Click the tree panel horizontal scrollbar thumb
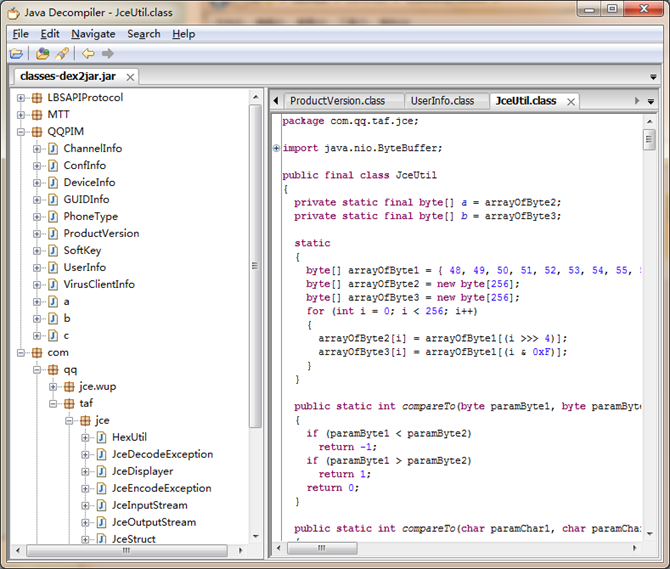The height and width of the screenshot is (569, 670). pos(126,551)
